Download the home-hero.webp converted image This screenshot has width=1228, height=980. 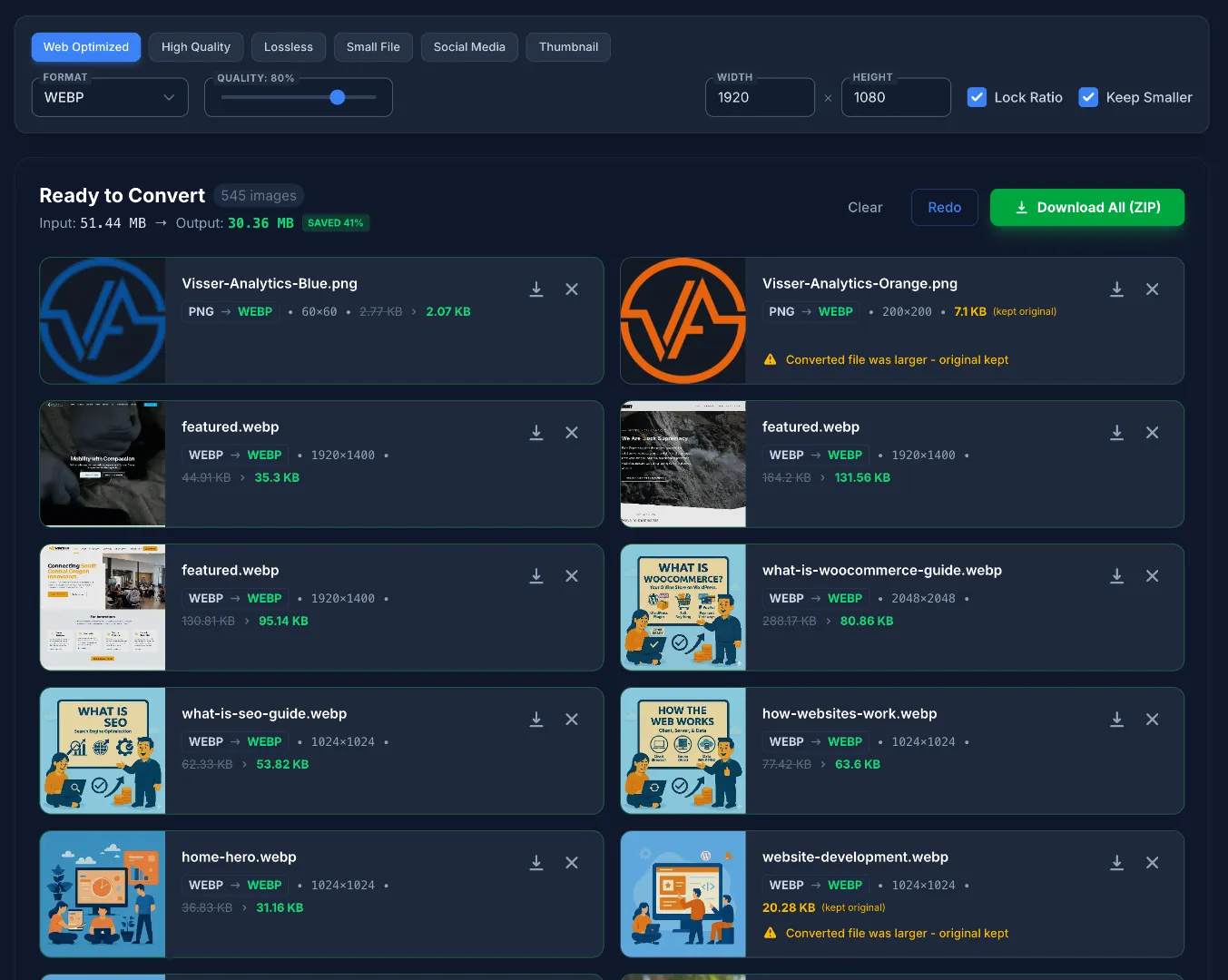536,863
